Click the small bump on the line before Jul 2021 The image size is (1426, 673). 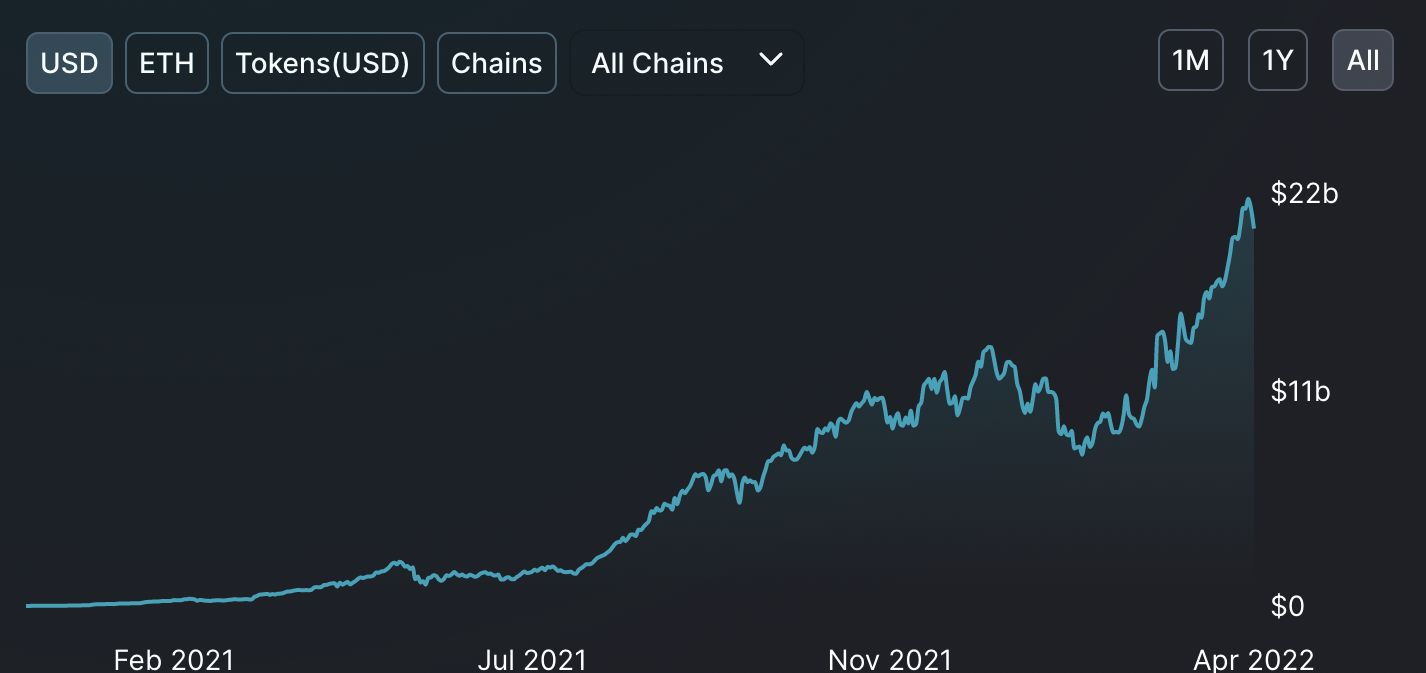(x=399, y=562)
